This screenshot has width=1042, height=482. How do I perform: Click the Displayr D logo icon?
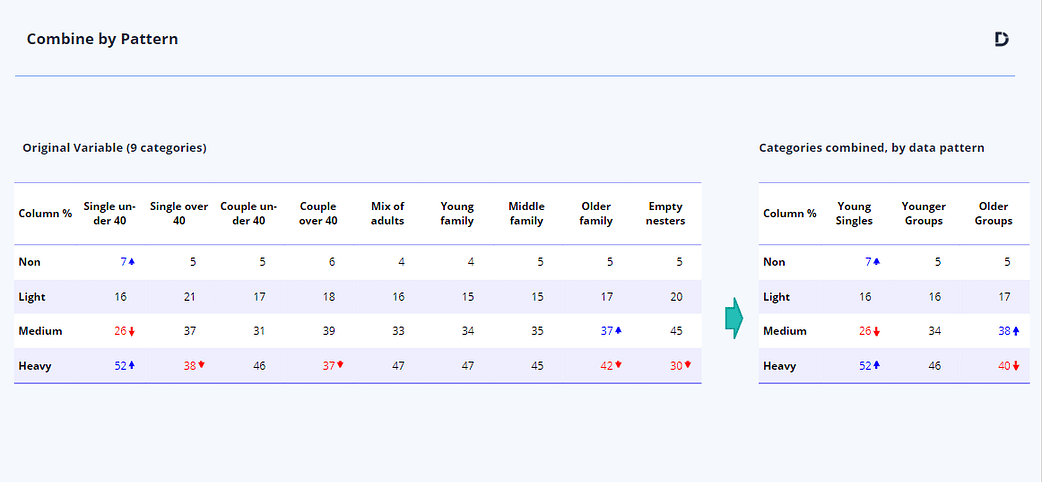point(1001,39)
